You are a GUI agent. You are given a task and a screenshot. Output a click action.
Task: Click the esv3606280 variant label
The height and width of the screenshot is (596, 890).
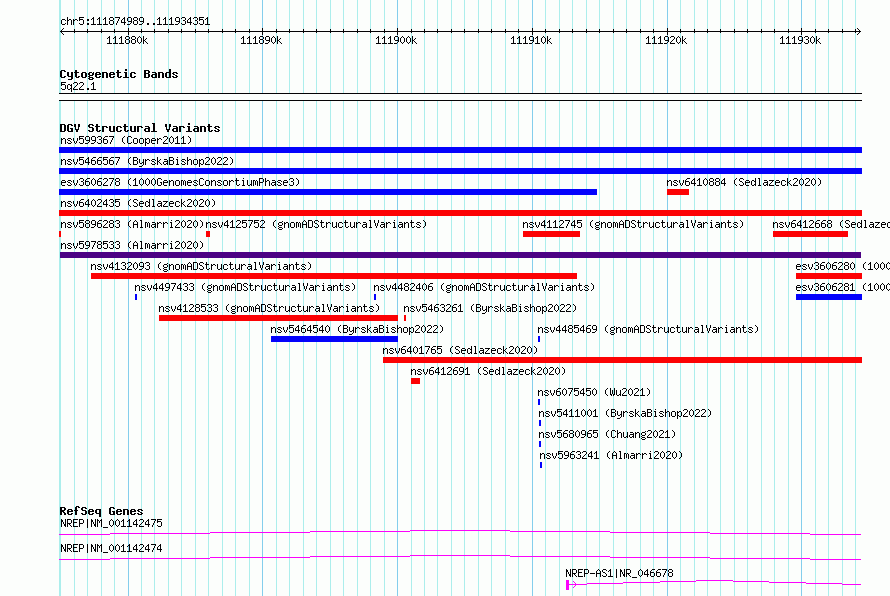pyautogui.click(x=842, y=266)
